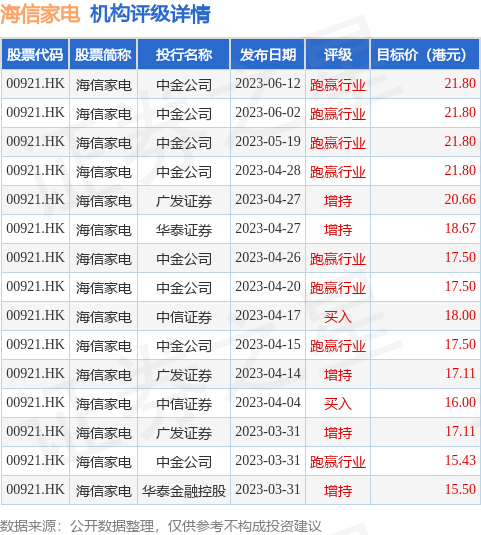Select the date cell 2023-04-26
Screen dimensions: 481x535
coord(268,258)
